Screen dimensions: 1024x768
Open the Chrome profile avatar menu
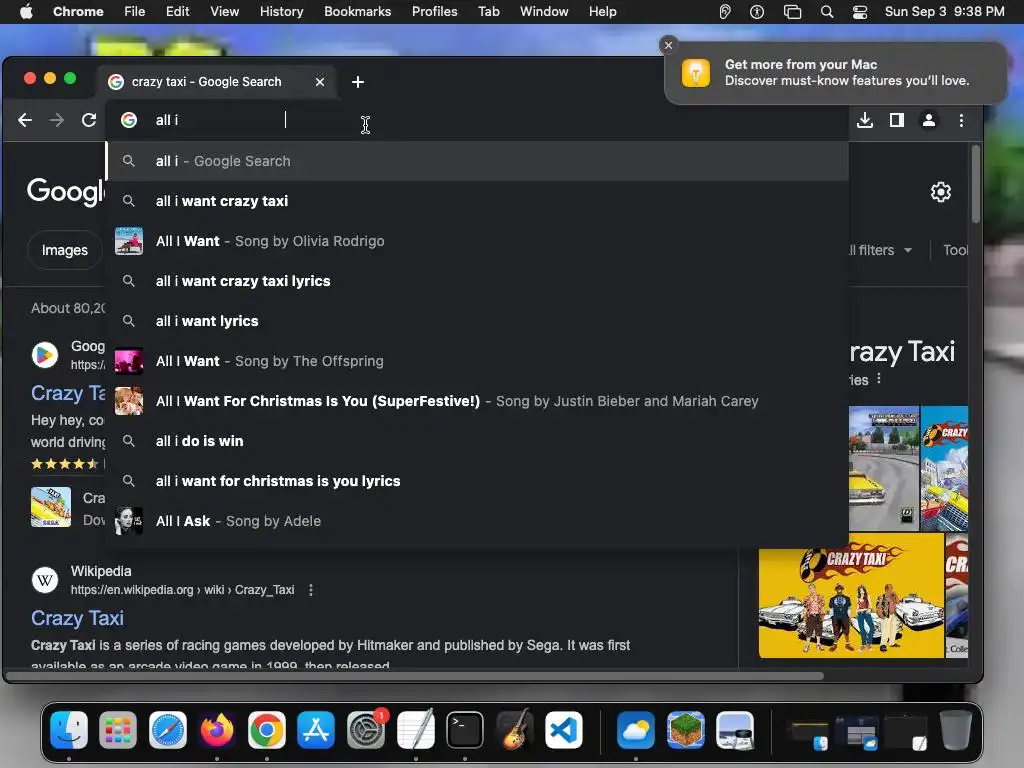[928, 120]
